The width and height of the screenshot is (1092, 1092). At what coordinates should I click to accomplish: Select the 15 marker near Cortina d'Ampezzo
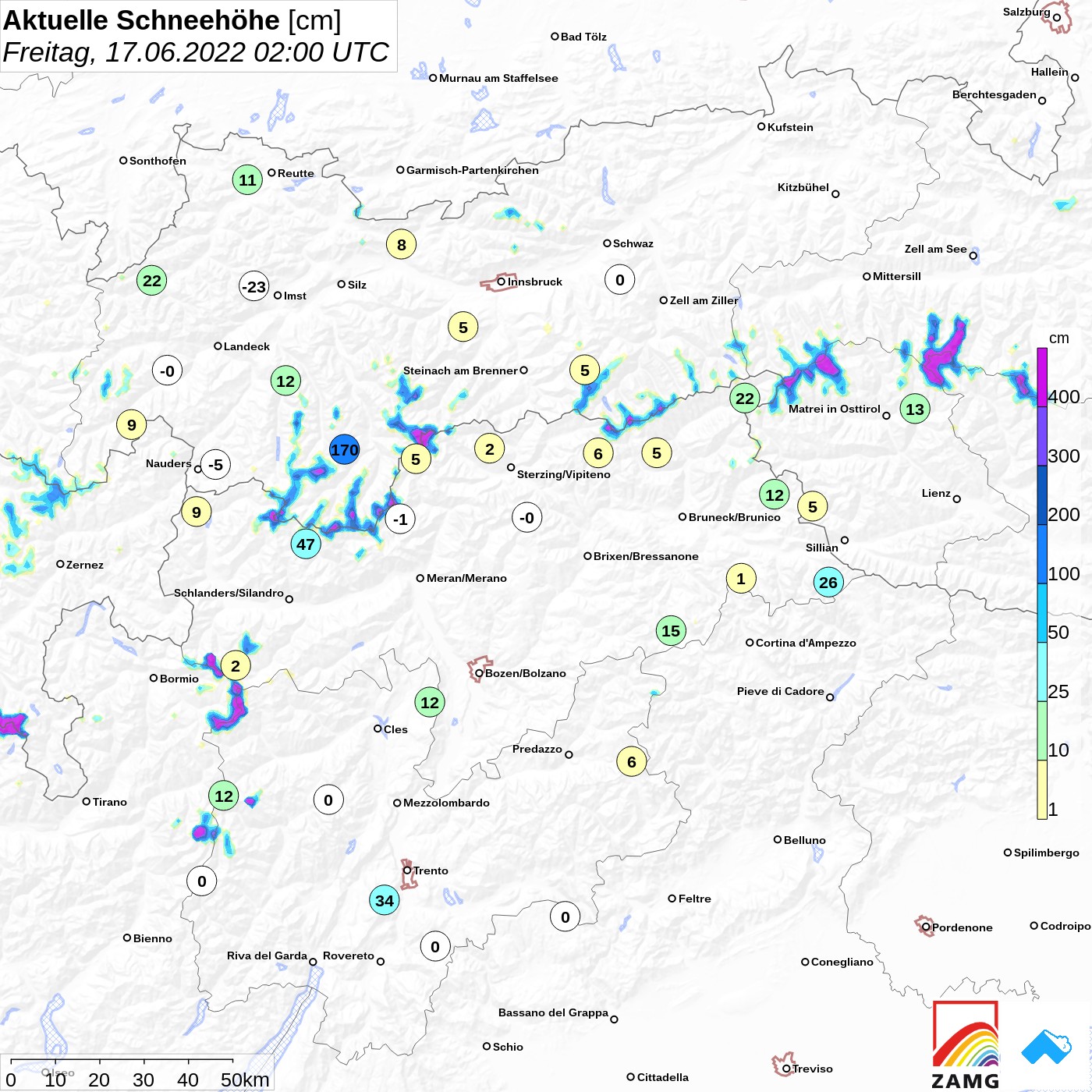671,631
